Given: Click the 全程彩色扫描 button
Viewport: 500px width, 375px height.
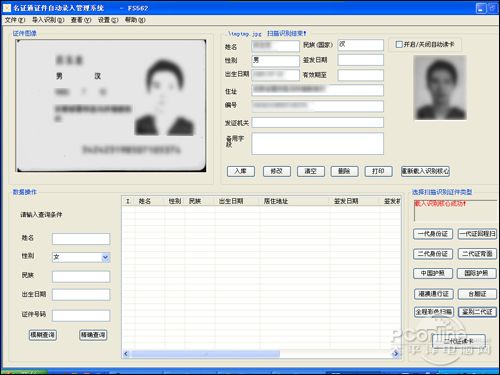Looking at the screenshot, I should pyautogui.click(x=434, y=312).
